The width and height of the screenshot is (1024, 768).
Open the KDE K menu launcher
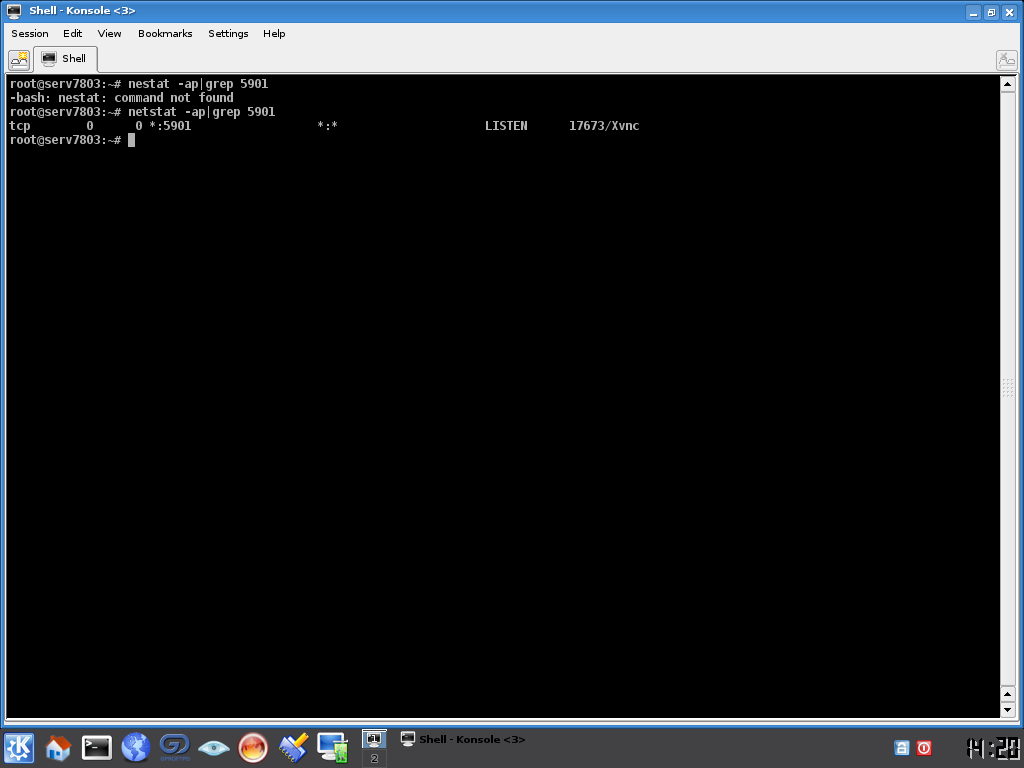coord(19,747)
